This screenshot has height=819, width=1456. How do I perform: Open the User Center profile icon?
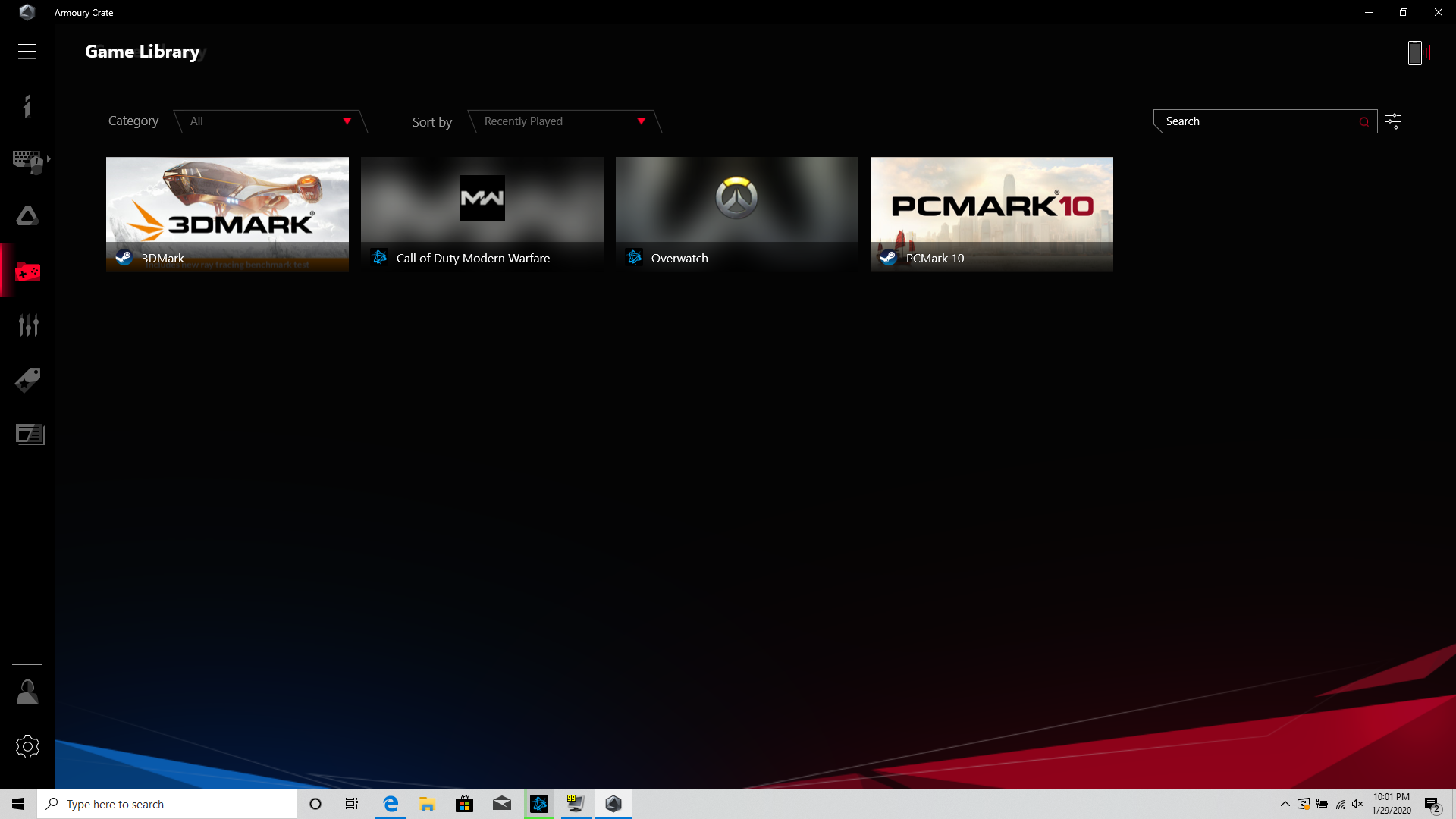coord(27,692)
